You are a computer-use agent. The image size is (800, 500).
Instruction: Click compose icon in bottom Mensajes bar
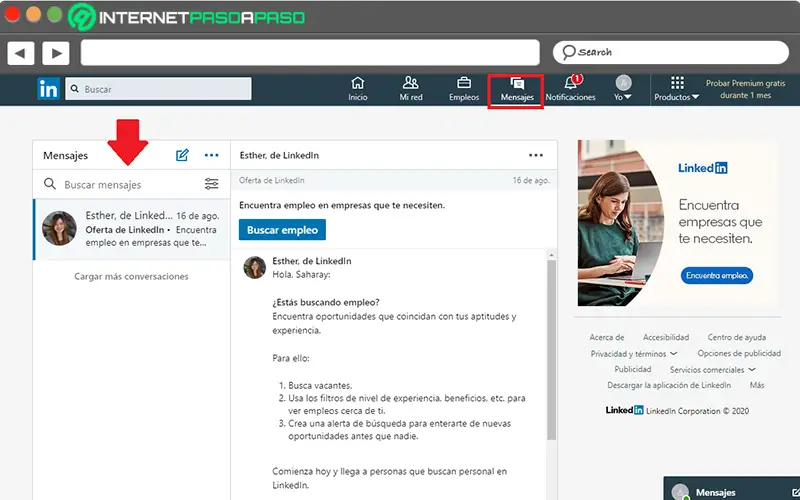pos(794,492)
